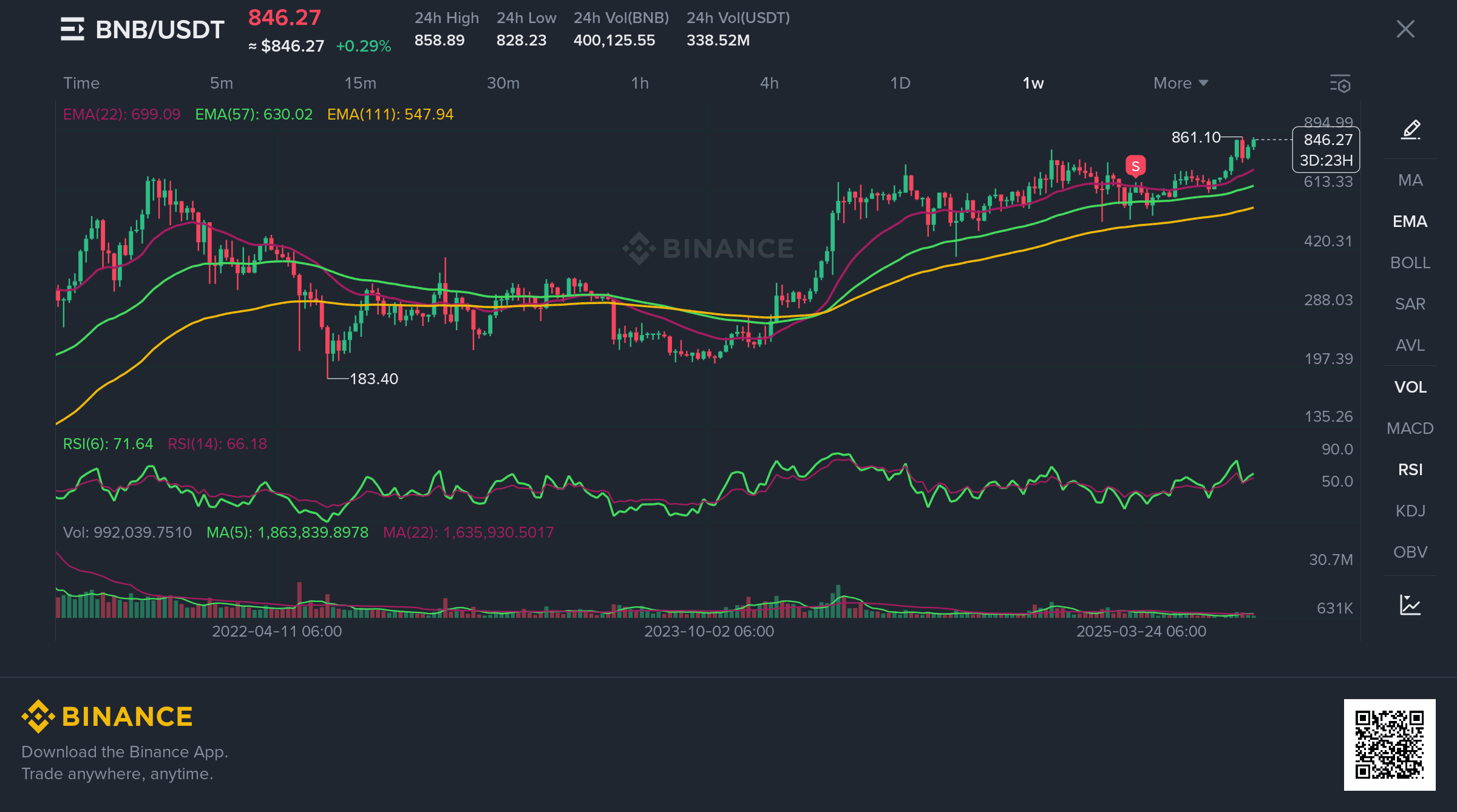This screenshot has height=812, width=1457.
Task: Click the Binance logo in the footer
Action: 107,717
